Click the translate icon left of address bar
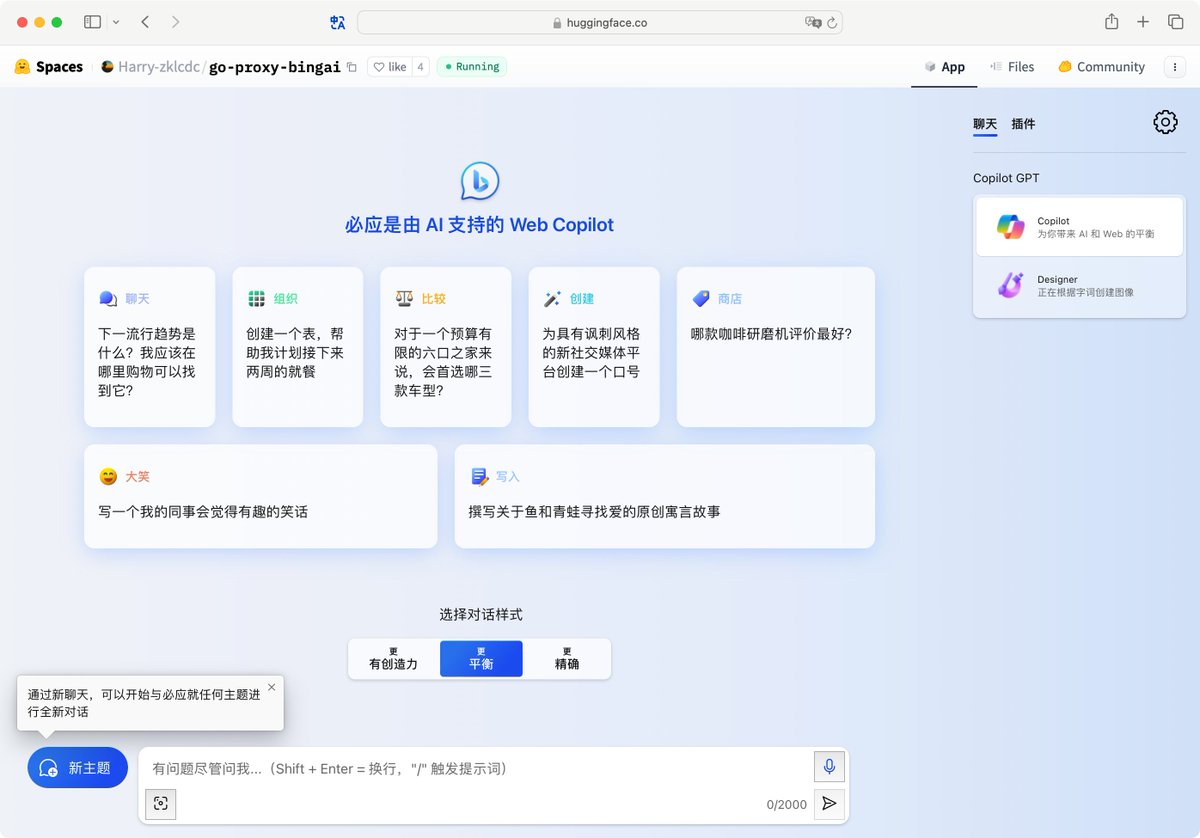This screenshot has height=838, width=1200. tap(337, 22)
